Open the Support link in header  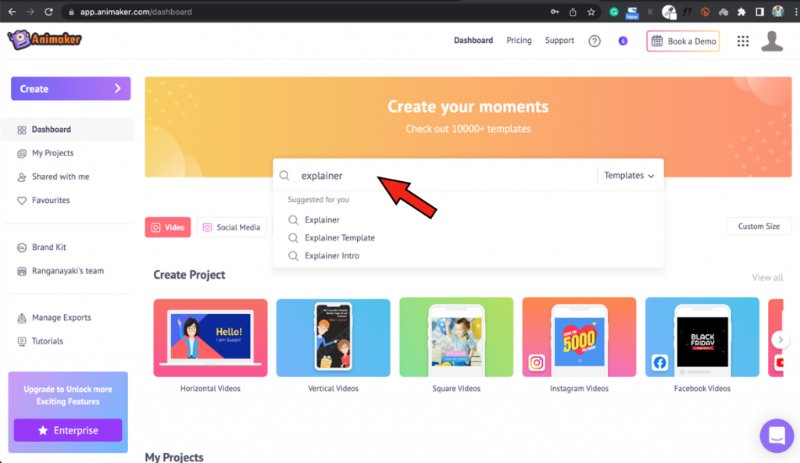[559, 40]
